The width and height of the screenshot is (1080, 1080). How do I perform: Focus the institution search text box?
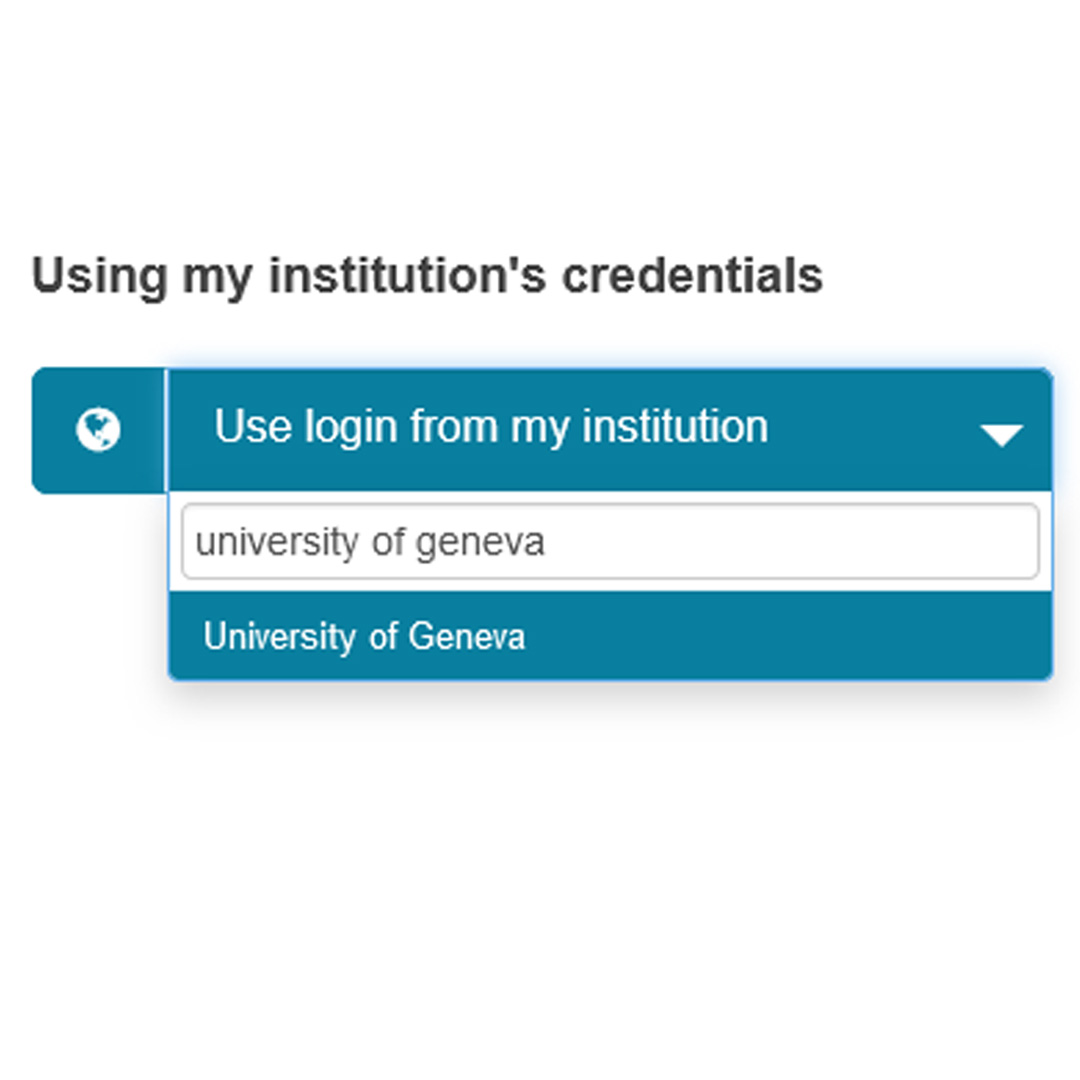[x=610, y=542]
